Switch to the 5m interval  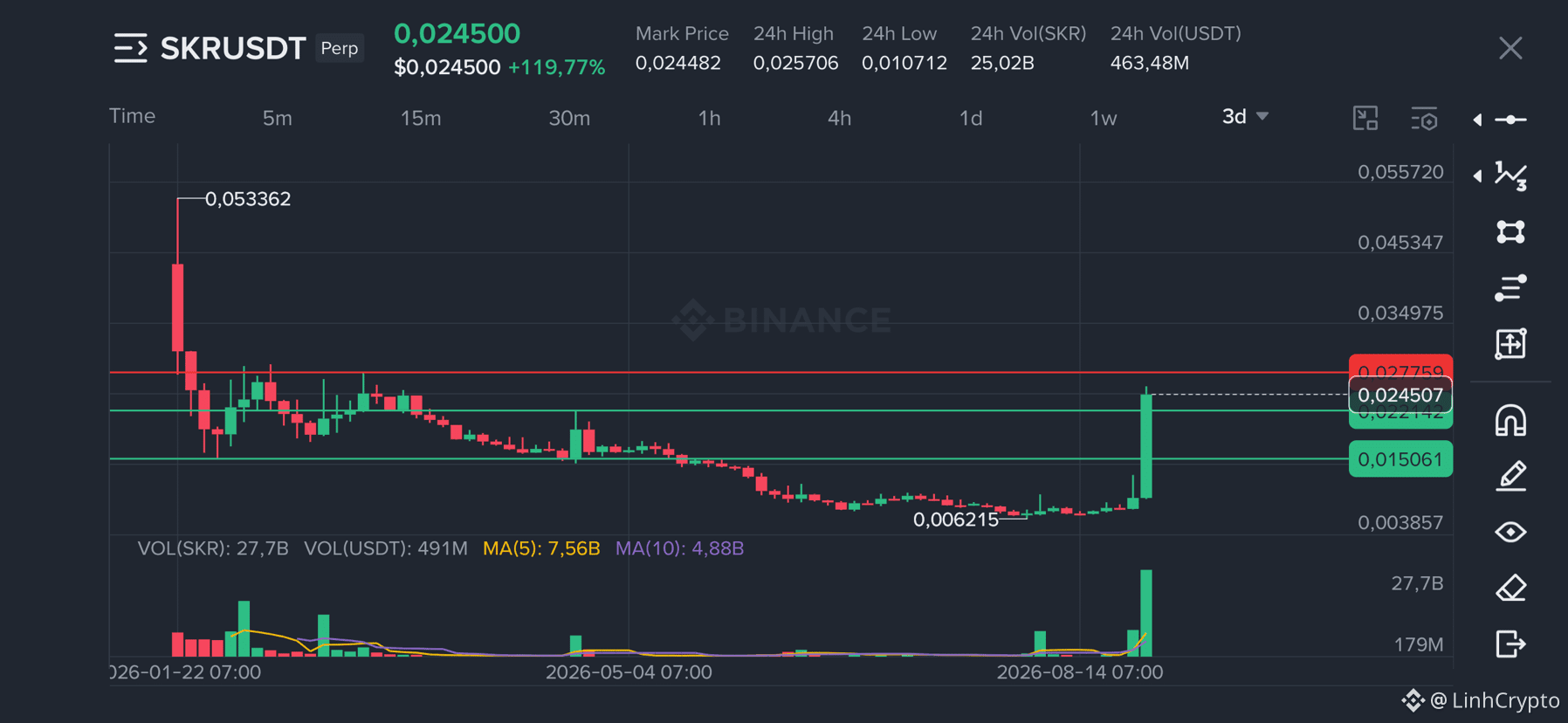[278, 118]
